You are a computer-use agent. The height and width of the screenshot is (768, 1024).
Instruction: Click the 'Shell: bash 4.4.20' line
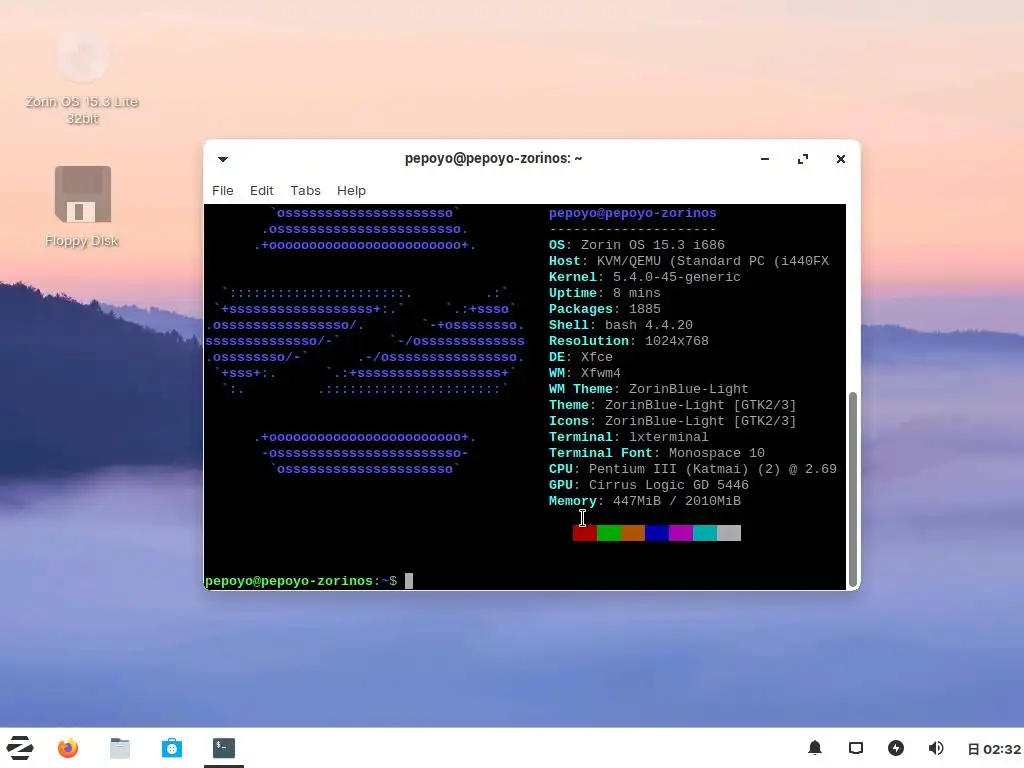620,325
